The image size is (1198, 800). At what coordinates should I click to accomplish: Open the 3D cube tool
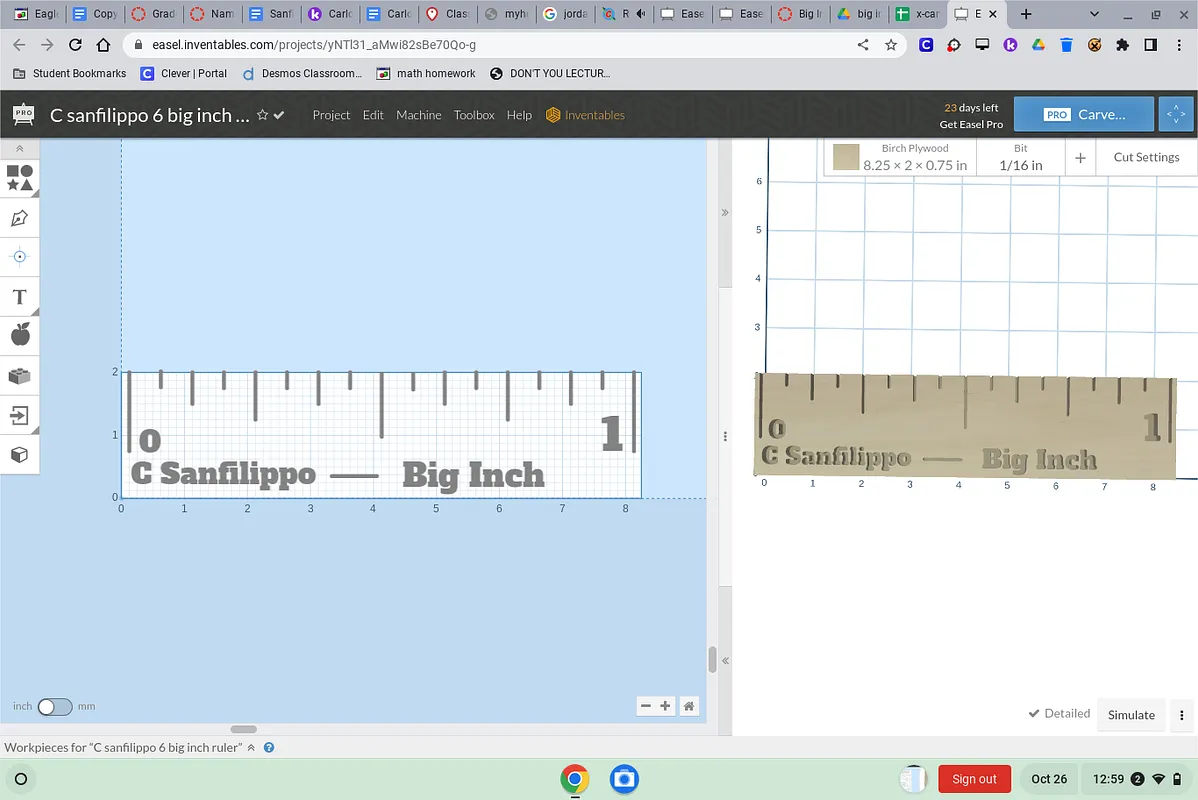20,455
